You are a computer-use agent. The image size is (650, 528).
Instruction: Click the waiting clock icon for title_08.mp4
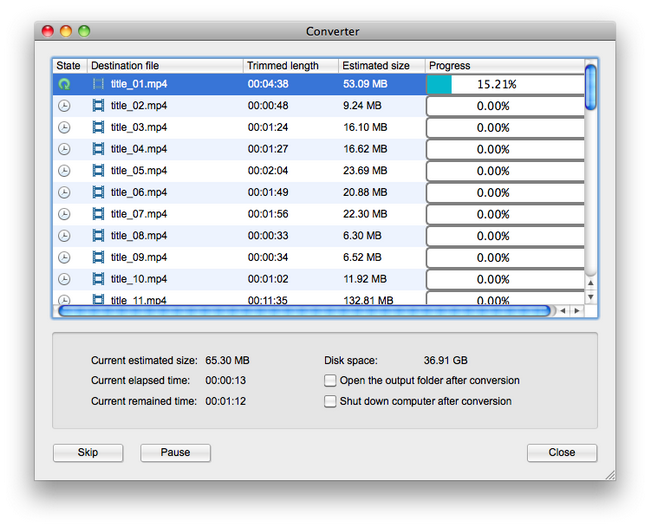pyautogui.click(x=64, y=236)
